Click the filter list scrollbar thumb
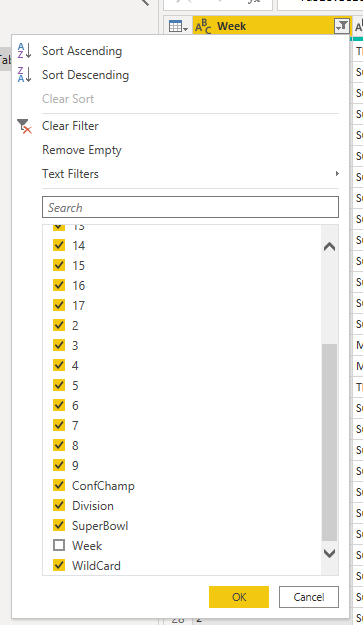This screenshot has height=625, width=363. (330, 442)
